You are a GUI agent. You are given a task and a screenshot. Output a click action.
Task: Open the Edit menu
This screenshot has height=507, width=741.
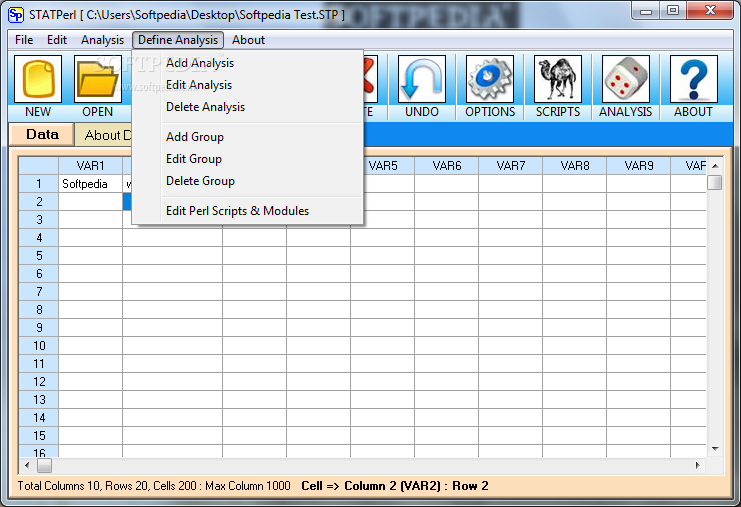point(57,40)
